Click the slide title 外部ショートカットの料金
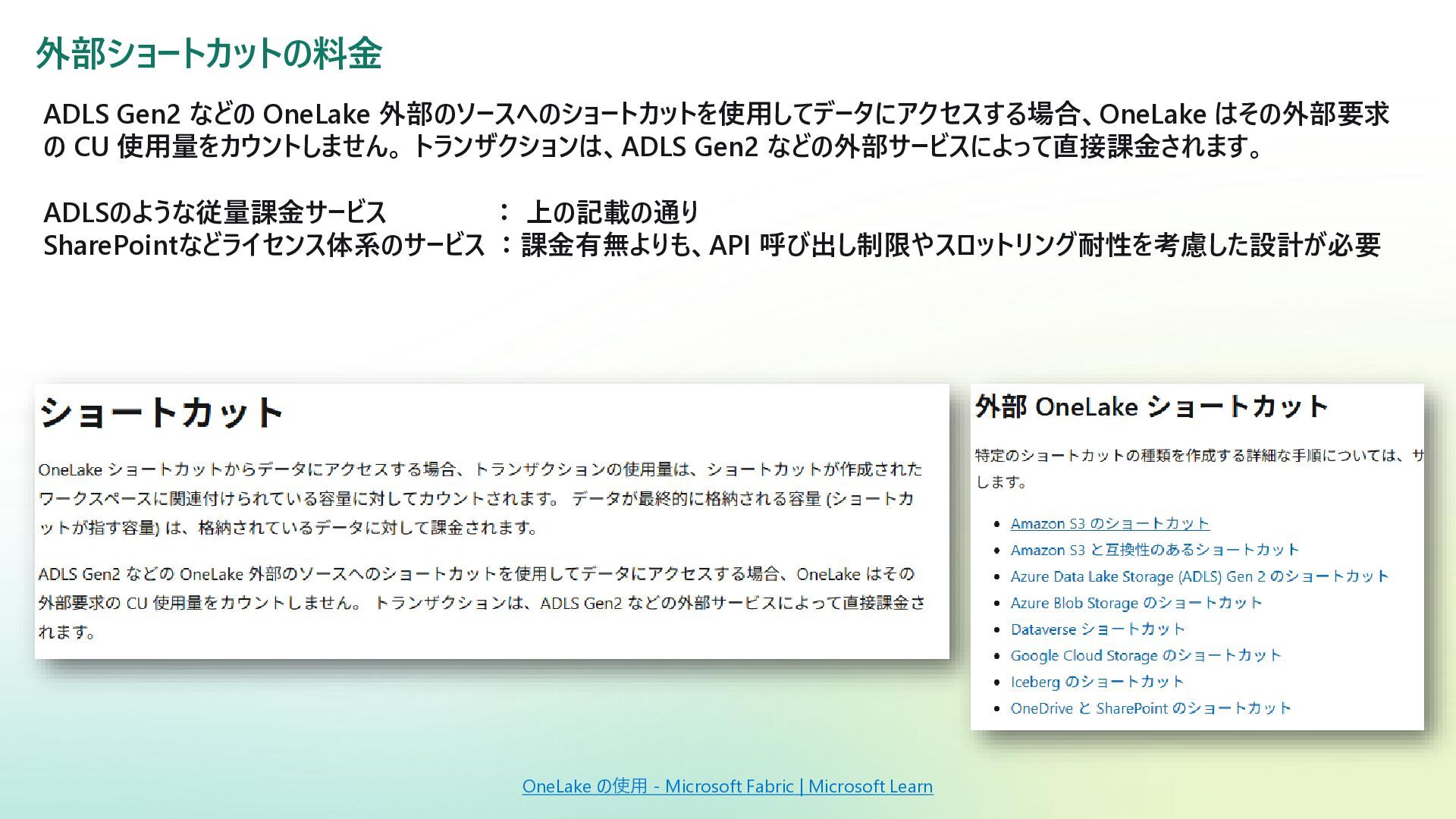This screenshot has width=1456, height=819. point(209,54)
